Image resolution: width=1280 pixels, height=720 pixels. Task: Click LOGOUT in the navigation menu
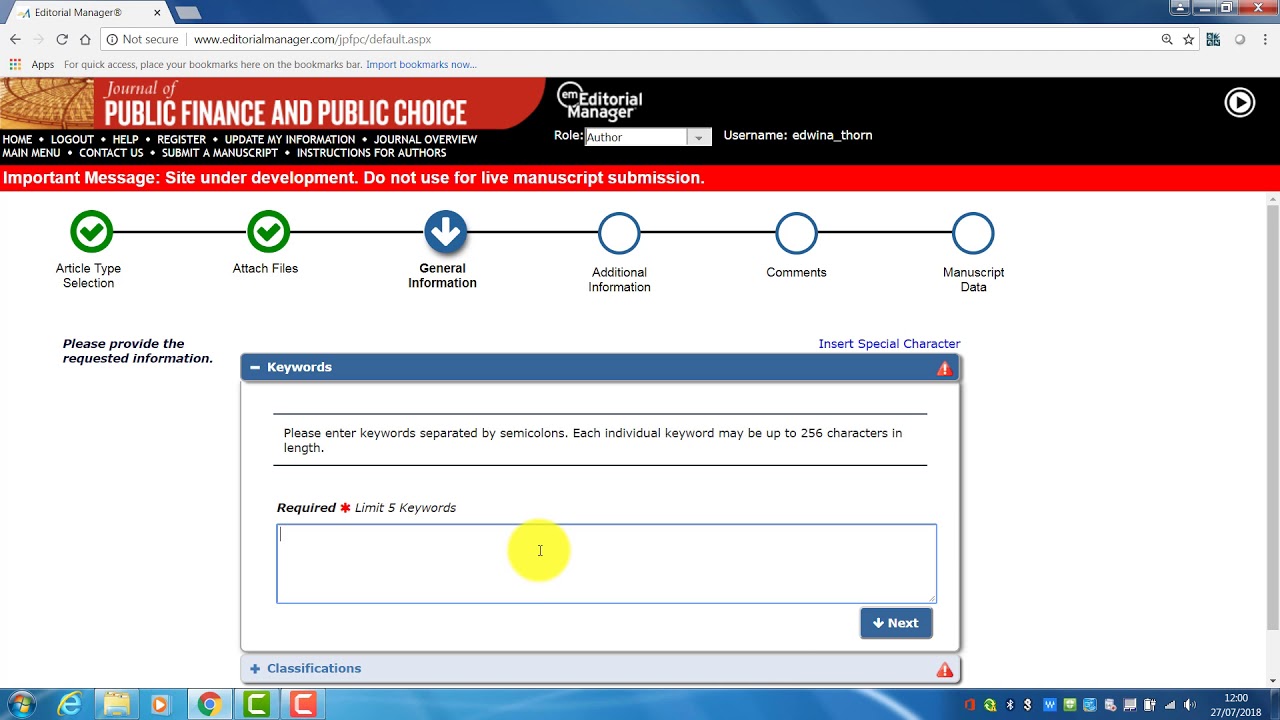tap(72, 140)
